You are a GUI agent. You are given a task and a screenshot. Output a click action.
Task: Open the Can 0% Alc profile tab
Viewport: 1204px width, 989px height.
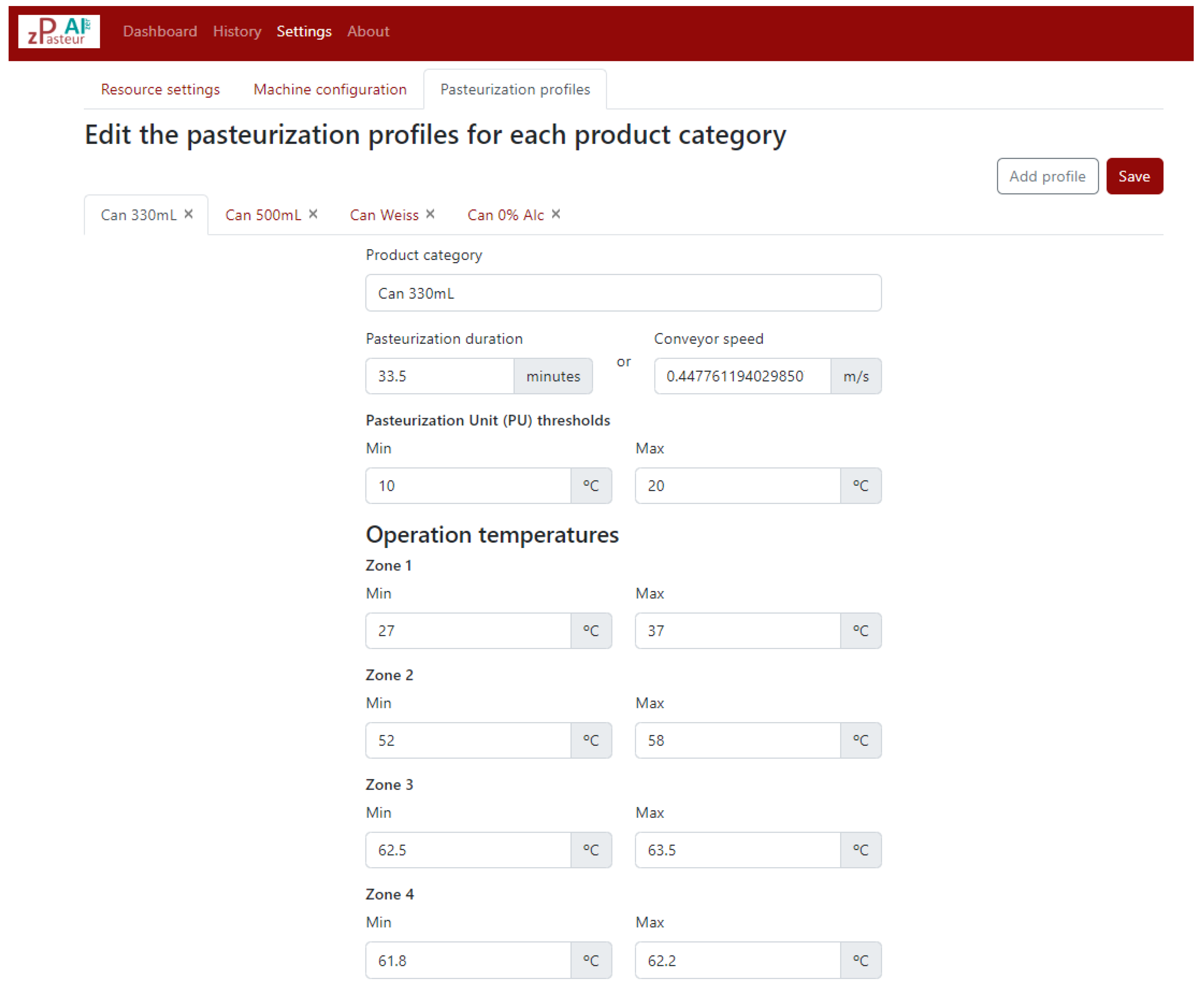tap(505, 215)
